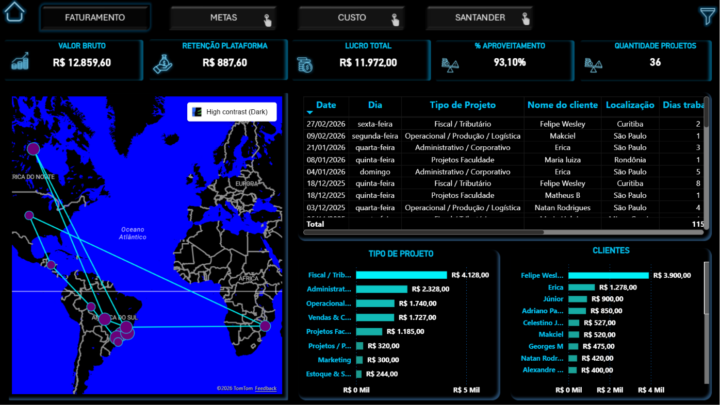Open the filter funnel icon
The image size is (720, 405).
[x=708, y=16]
